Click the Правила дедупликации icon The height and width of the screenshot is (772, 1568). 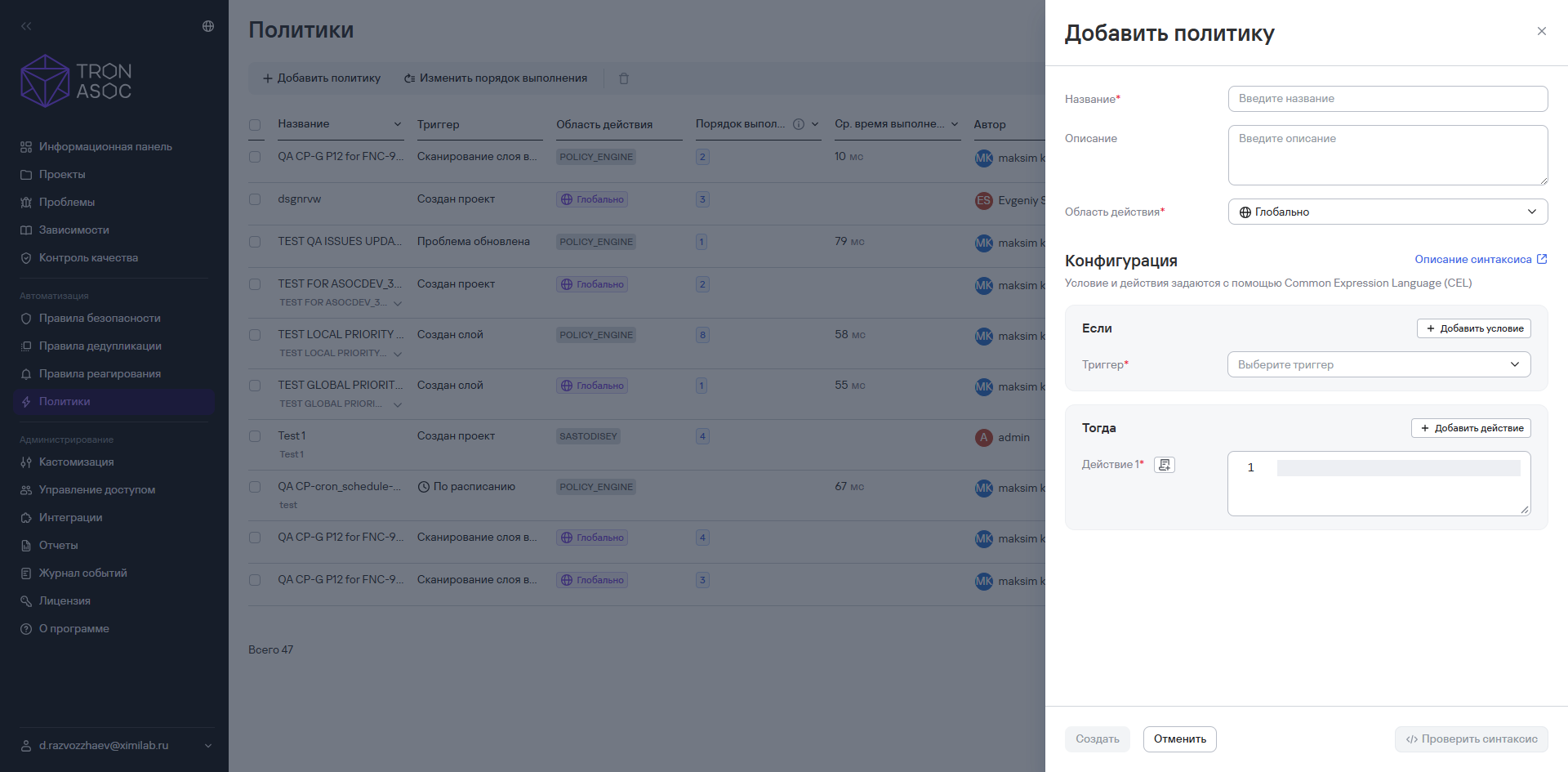point(26,346)
